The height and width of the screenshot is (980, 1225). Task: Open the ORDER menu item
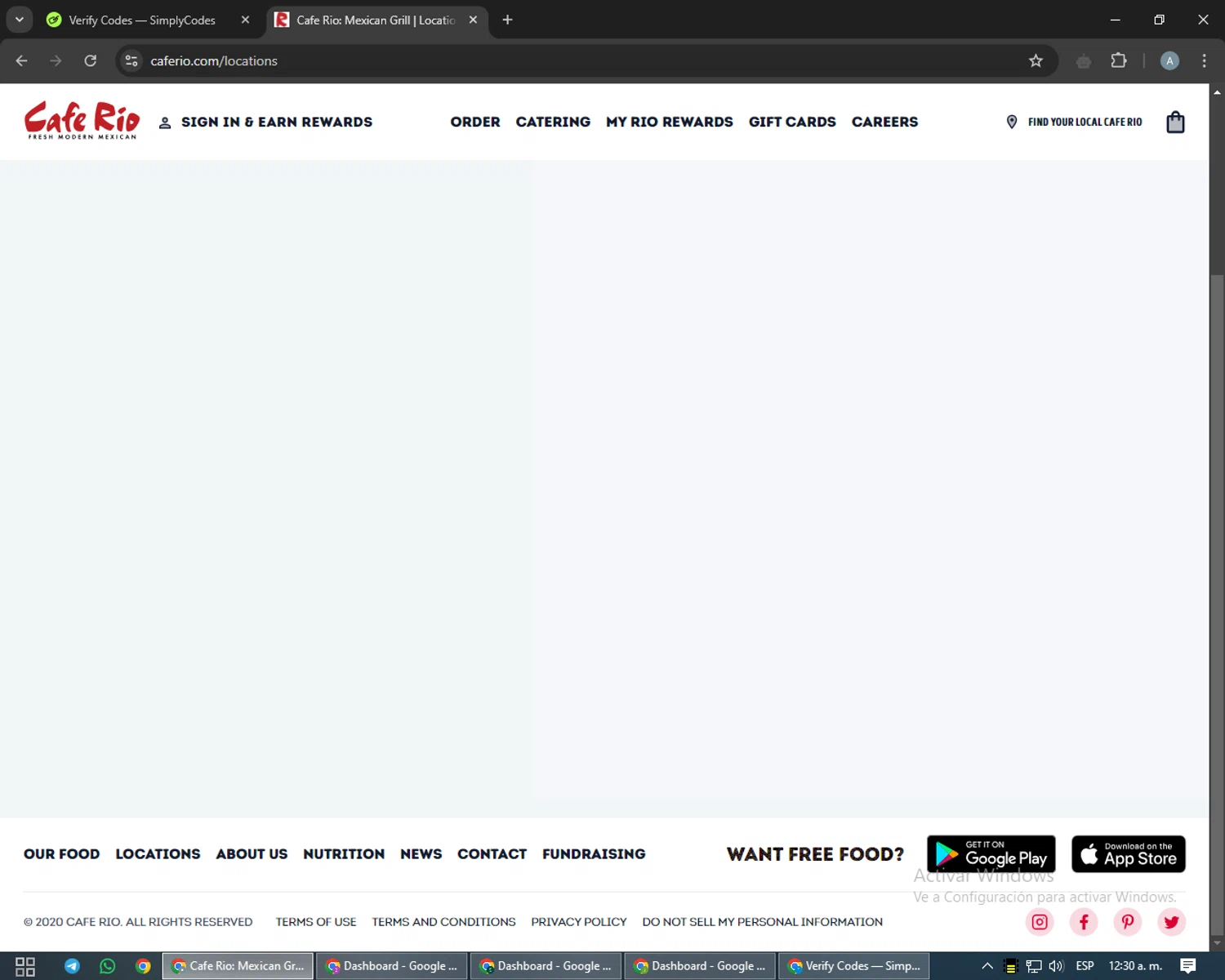[475, 122]
